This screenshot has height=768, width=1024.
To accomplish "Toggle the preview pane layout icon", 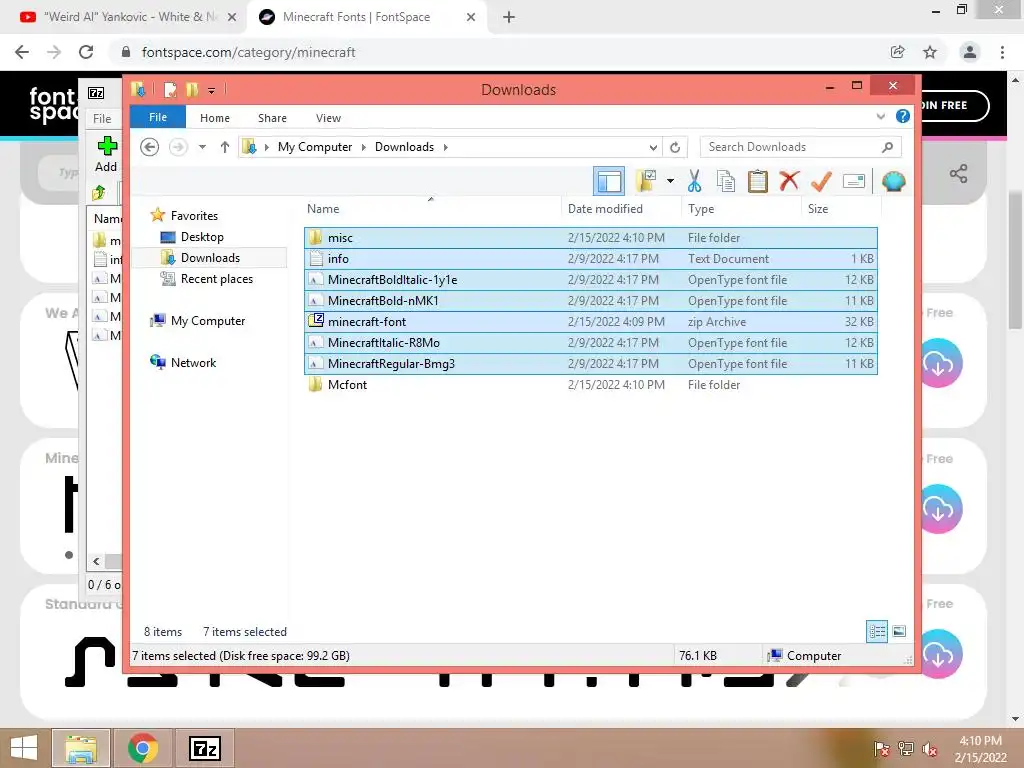I will pyautogui.click(x=609, y=181).
